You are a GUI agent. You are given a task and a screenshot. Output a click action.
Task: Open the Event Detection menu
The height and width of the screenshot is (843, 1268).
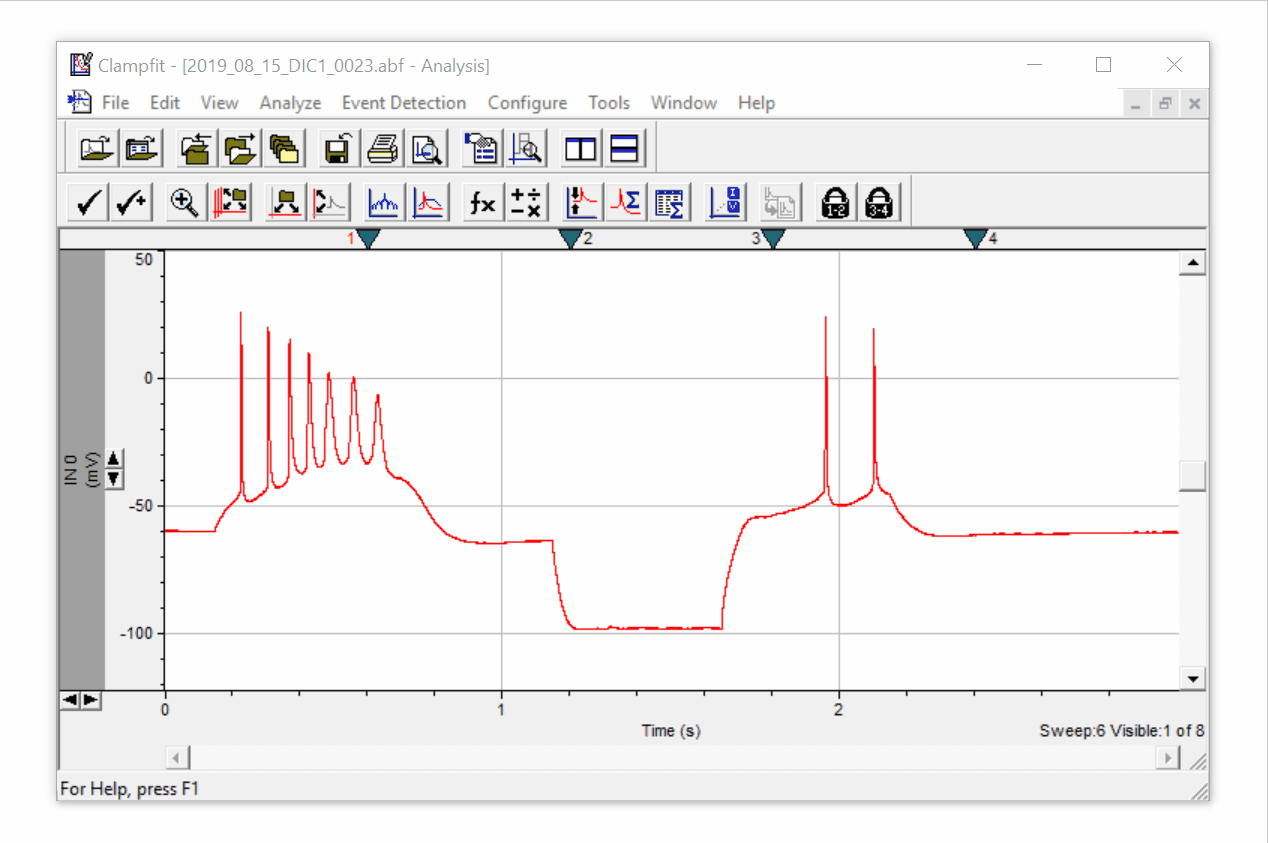point(404,102)
